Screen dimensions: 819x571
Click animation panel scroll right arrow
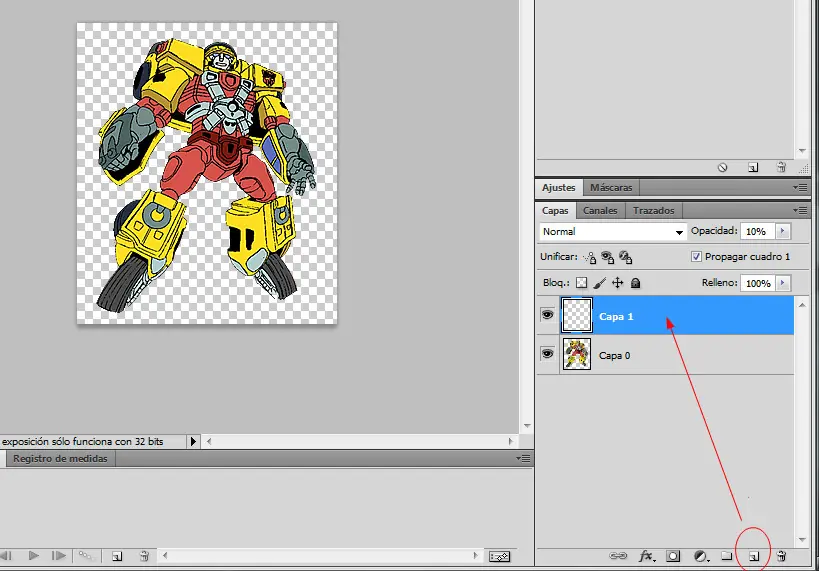tap(475, 556)
